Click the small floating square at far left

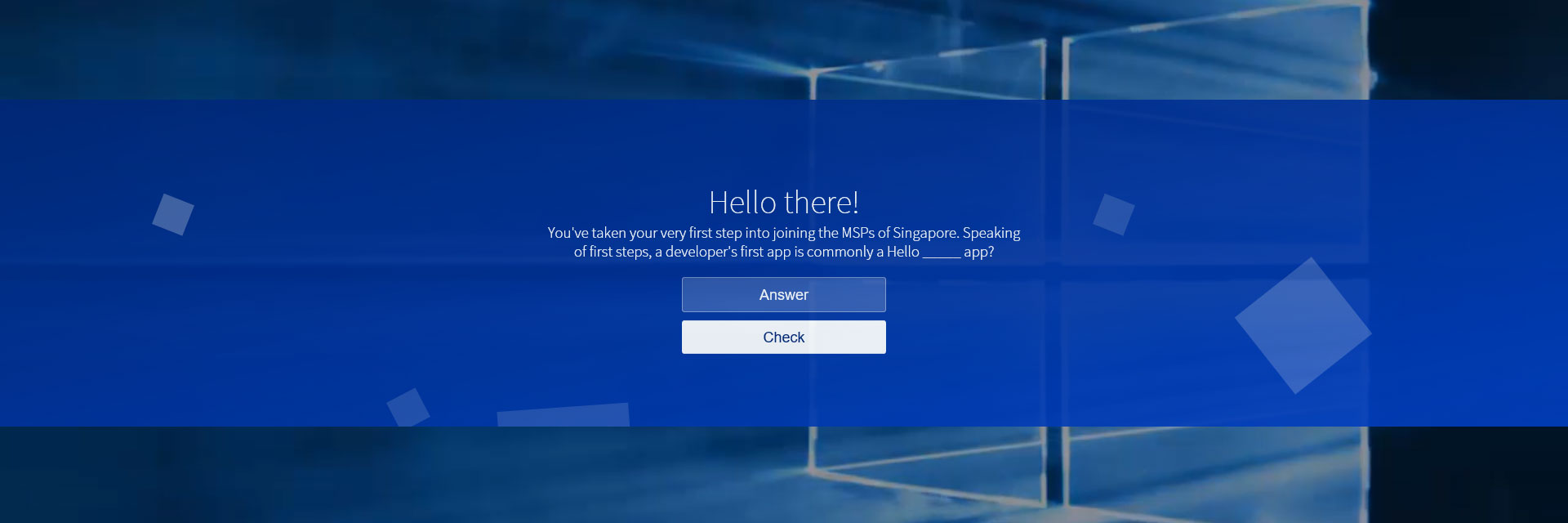pyautogui.click(x=173, y=214)
